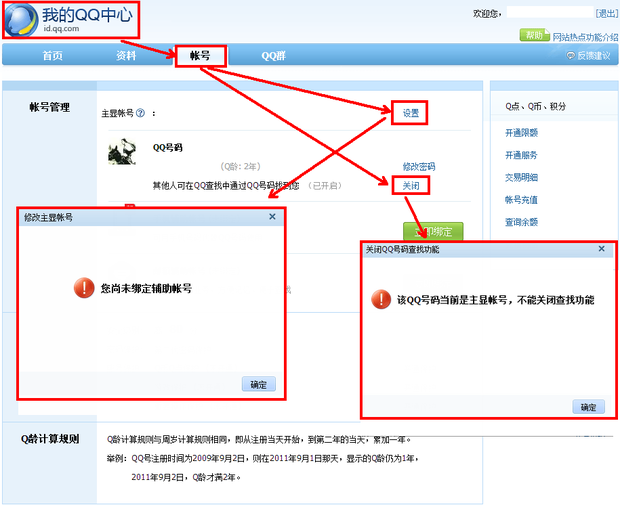This screenshot has width=620, height=505.
Task: Close the 修改主显帐号 dialog with X
Action: [x=272, y=216]
